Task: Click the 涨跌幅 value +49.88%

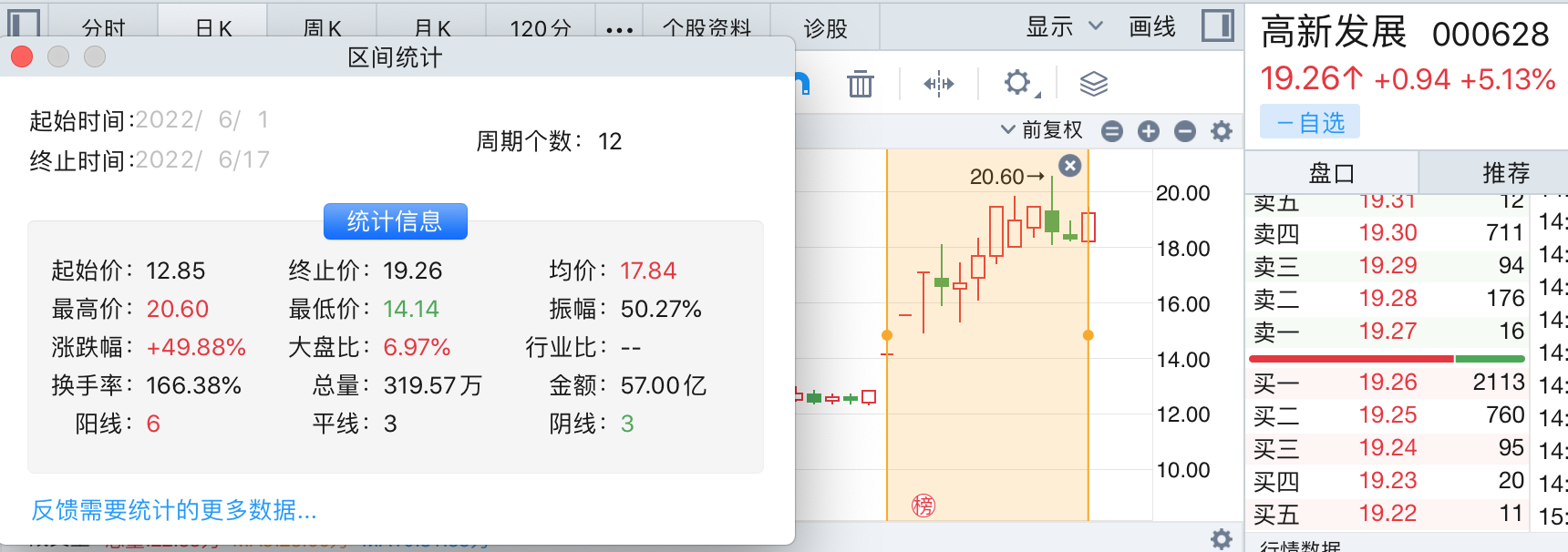Action: 196,347
